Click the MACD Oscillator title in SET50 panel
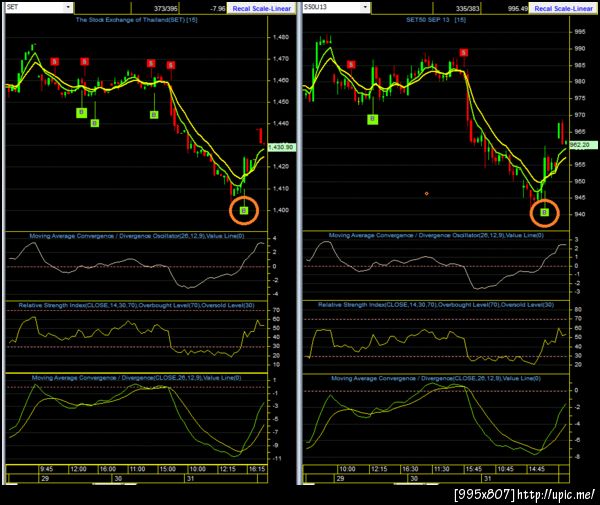This screenshot has height=505, width=600. [436, 236]
